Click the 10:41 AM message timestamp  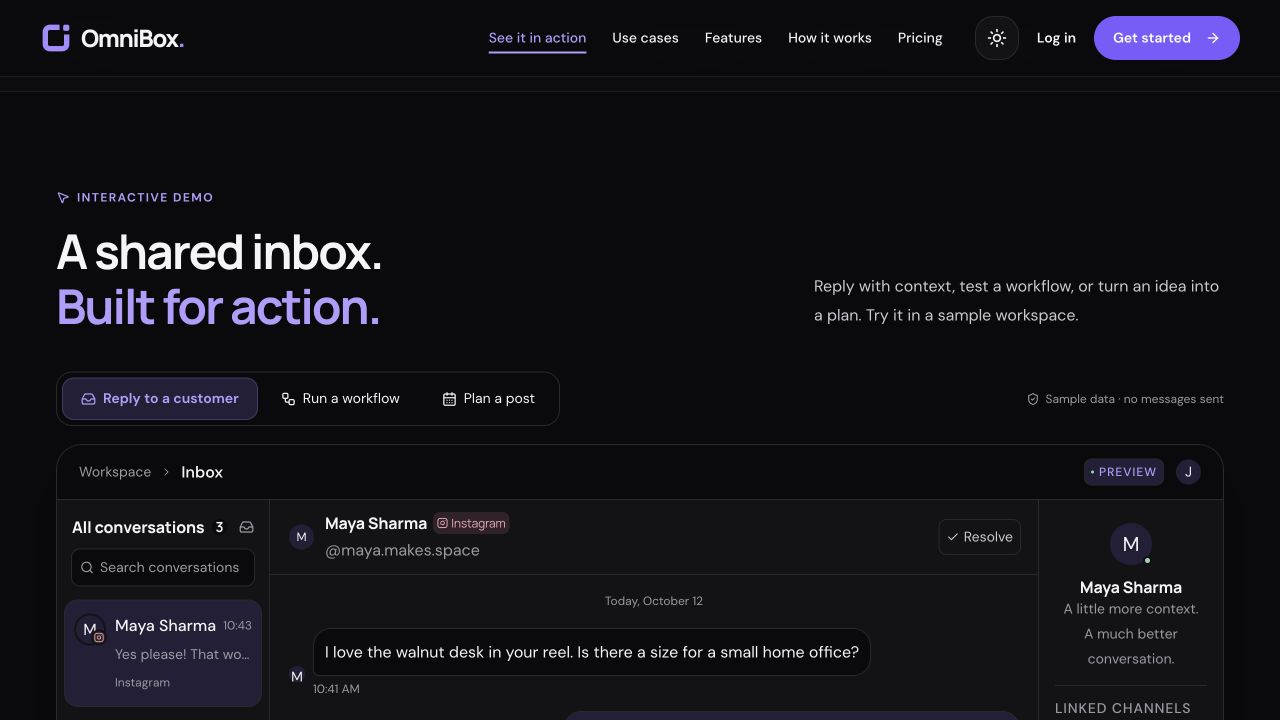click(x=336, y=689)
